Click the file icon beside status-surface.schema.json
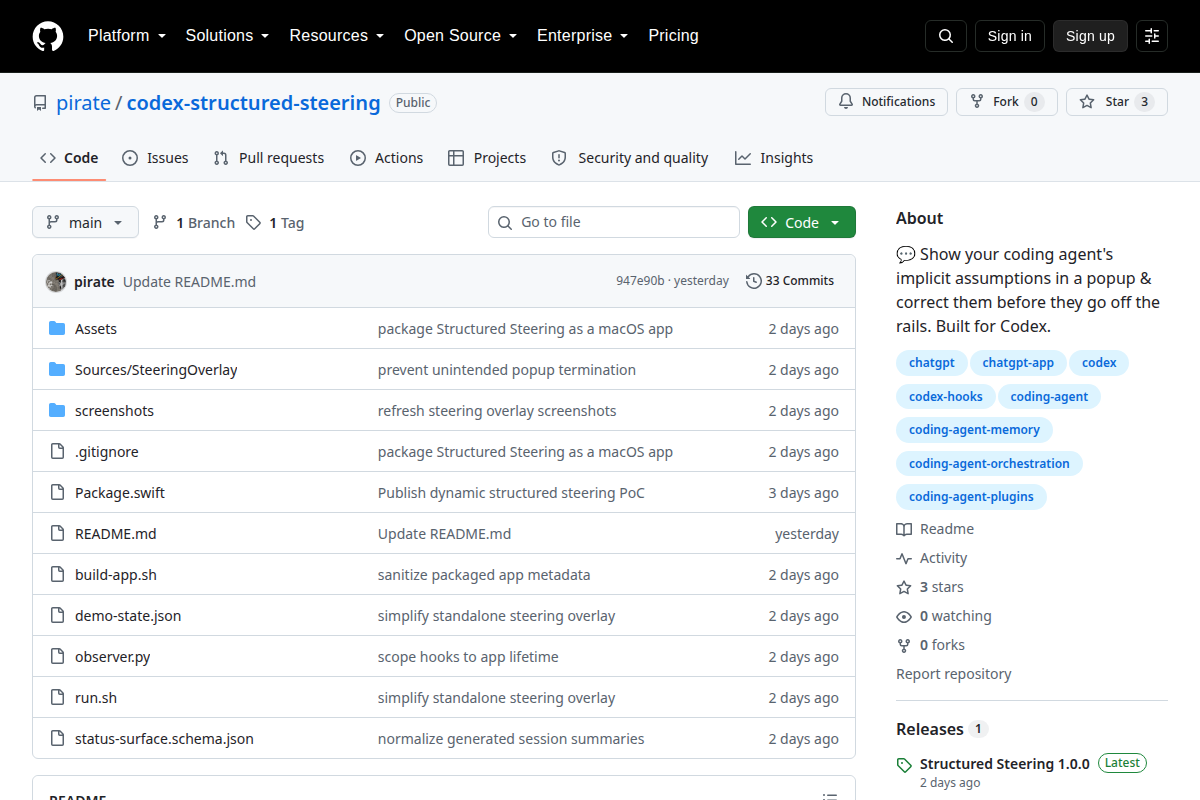 coord(57,739)
